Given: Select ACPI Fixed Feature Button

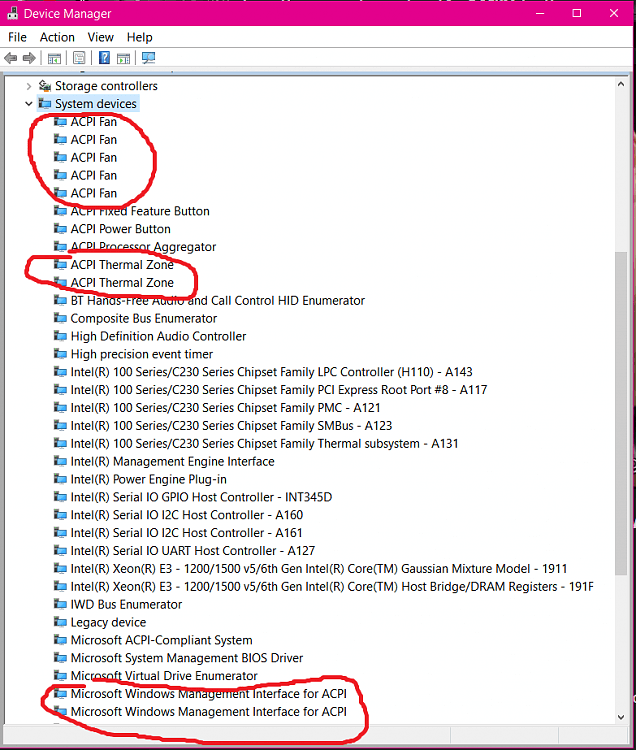Looking at the screenshot, I should click(x=140, y=211).
